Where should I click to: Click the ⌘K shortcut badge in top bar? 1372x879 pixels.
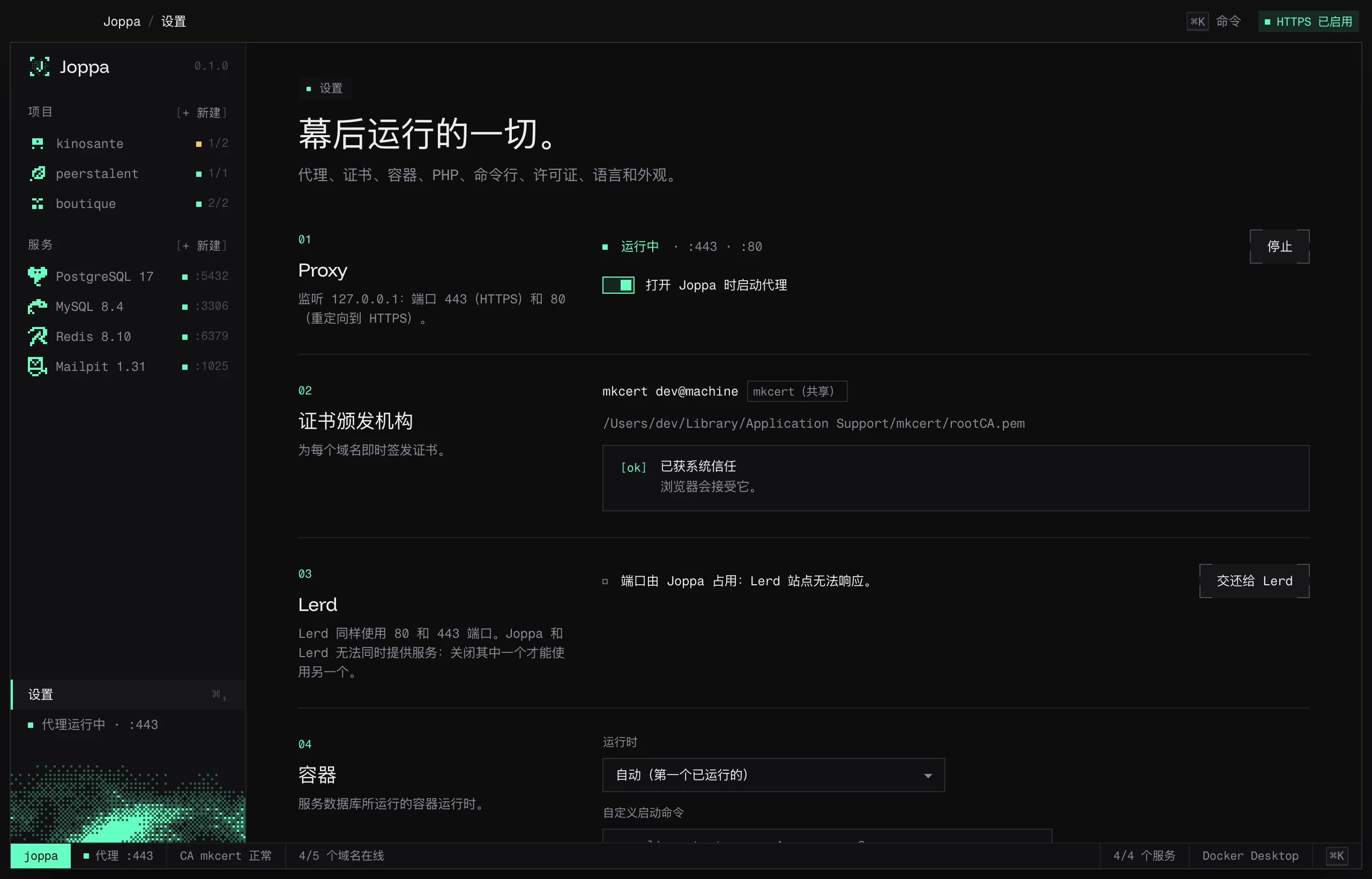pyautogui.click(x=1197, y=21)
